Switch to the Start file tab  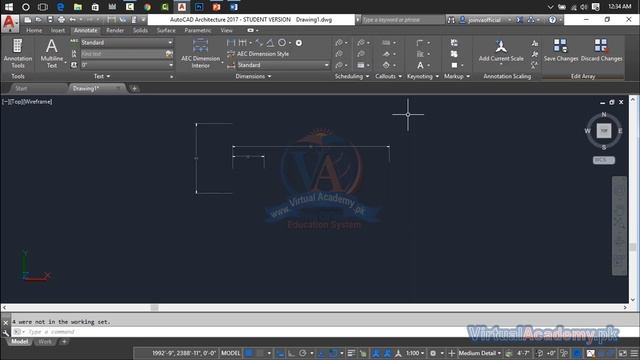pos(21,88)
